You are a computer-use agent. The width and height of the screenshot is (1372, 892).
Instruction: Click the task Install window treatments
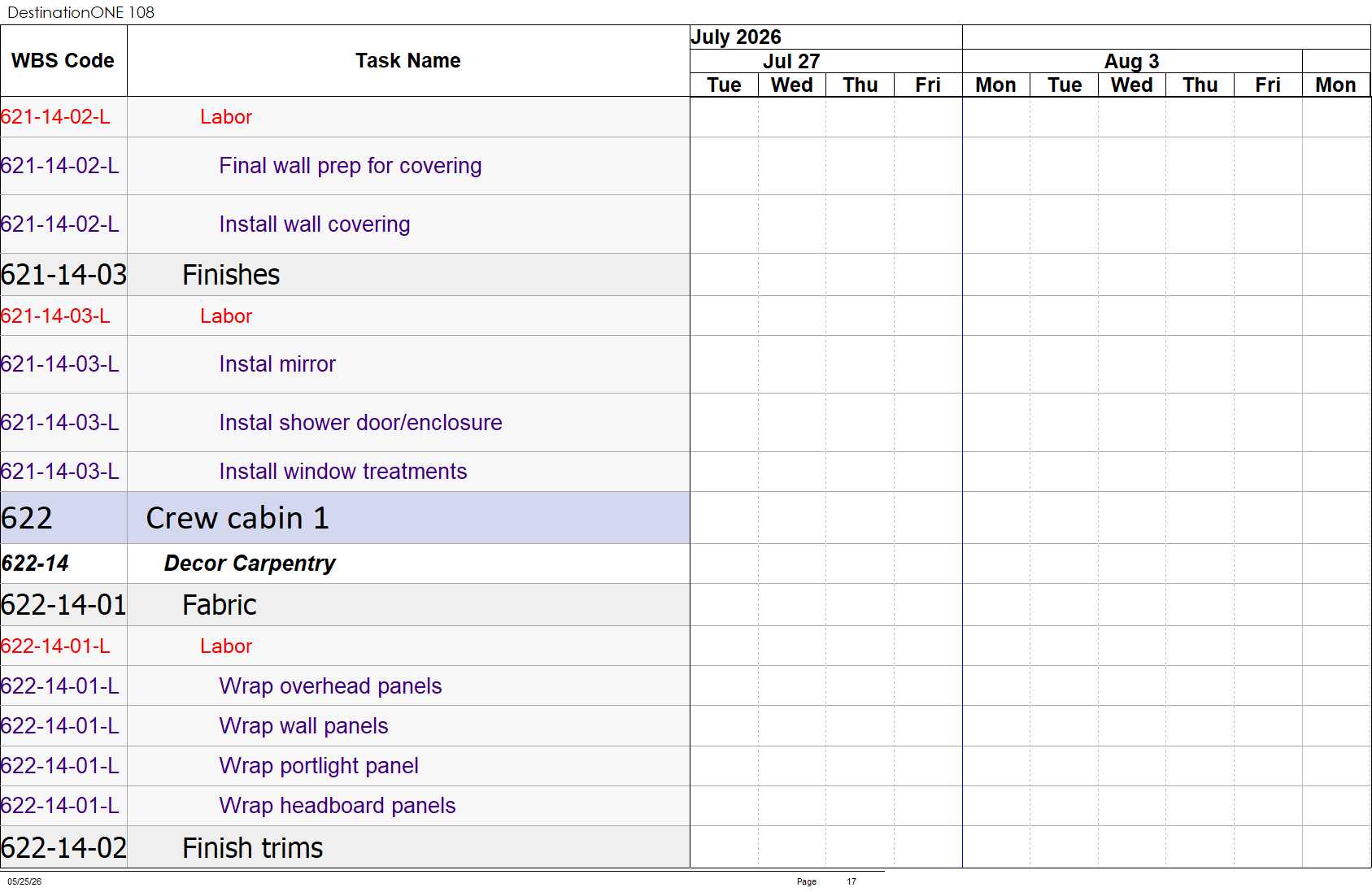point(343,472)
